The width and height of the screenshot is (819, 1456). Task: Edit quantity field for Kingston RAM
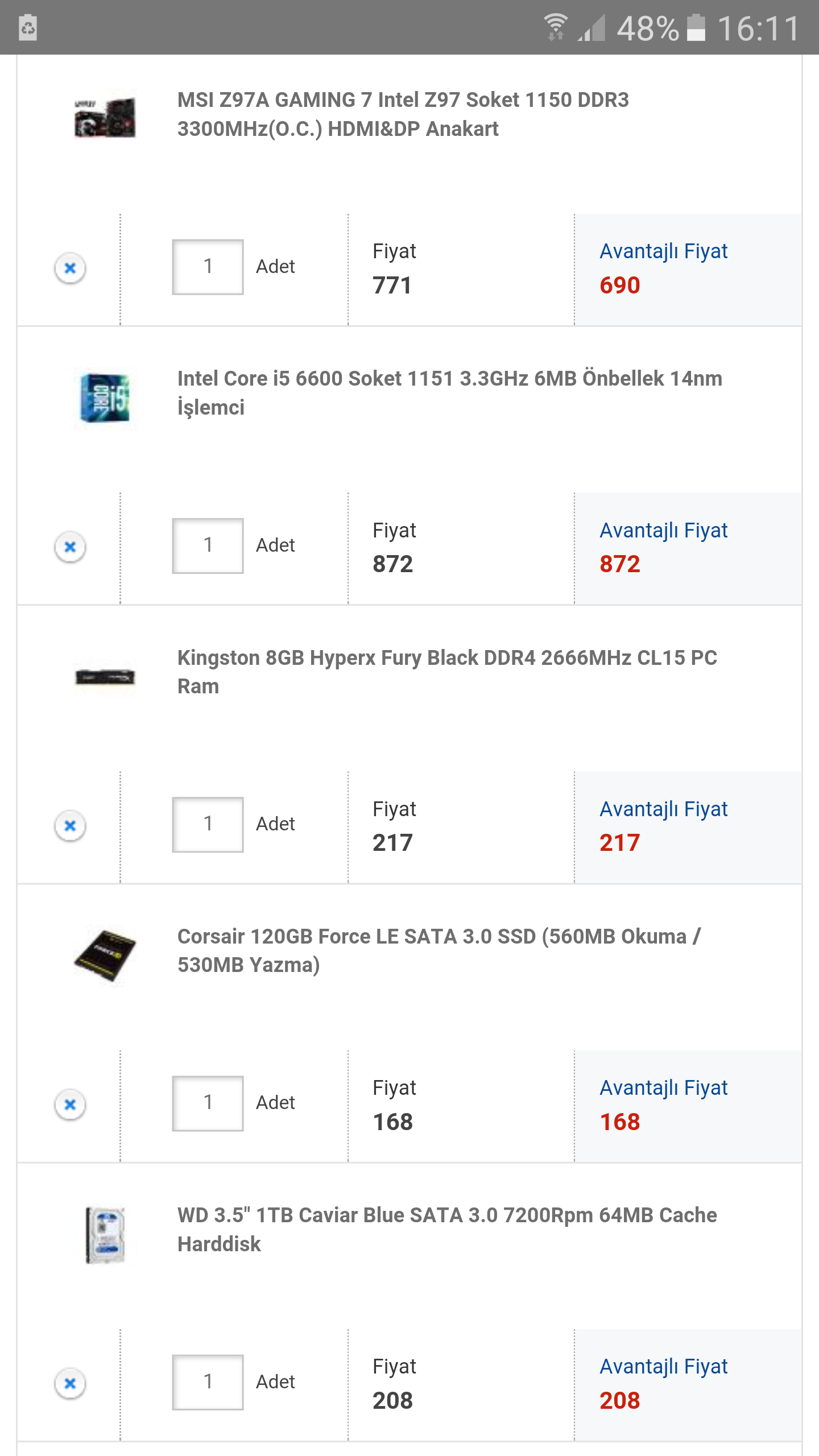point(208,824)
